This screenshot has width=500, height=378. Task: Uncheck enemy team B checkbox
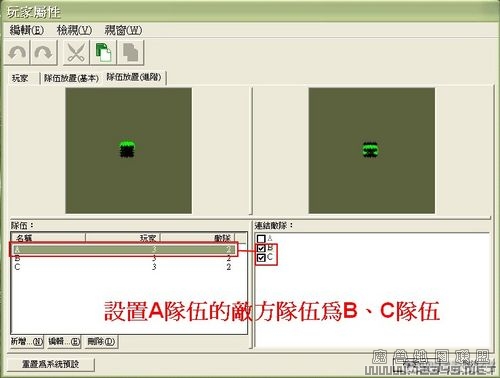coord(261,248)
